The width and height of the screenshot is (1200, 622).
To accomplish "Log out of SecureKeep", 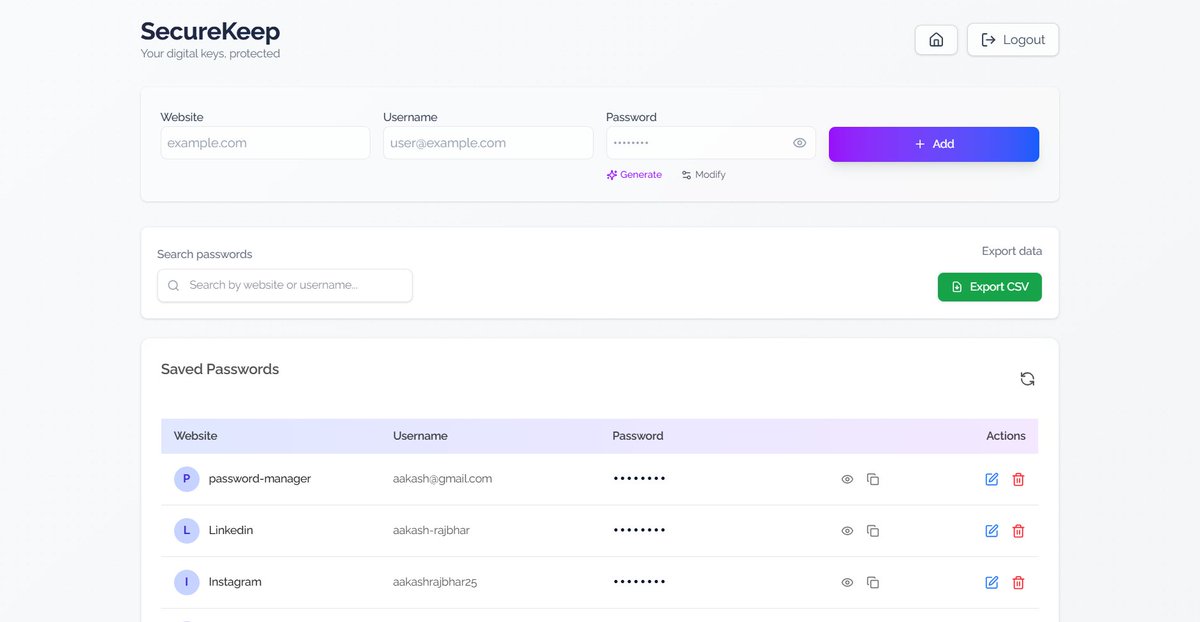I will pyautogui.click(x=1013, y=40).
